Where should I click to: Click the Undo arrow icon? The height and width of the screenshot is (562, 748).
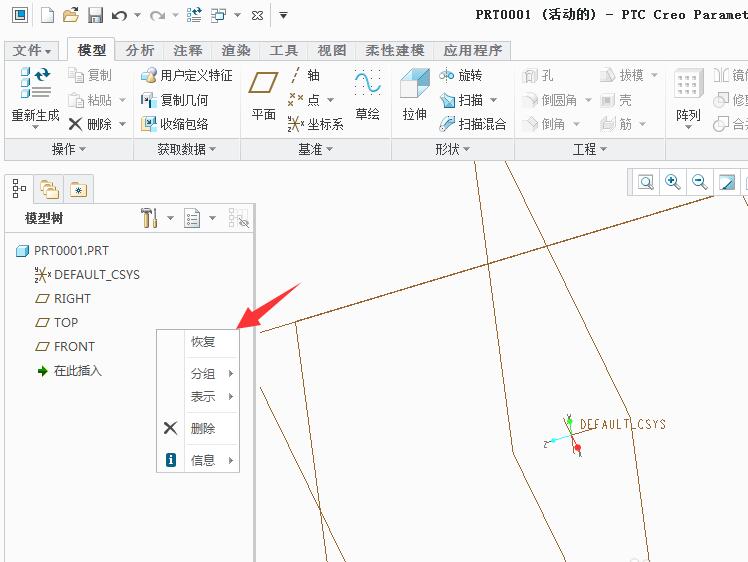pyautogui.click(x=119, y=16)
